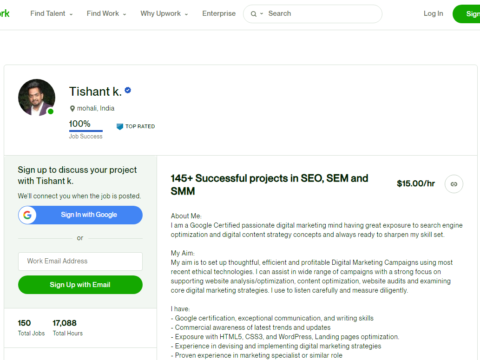Click Tishant k. profile photo

pyautogui.click(x=37, y=97)
